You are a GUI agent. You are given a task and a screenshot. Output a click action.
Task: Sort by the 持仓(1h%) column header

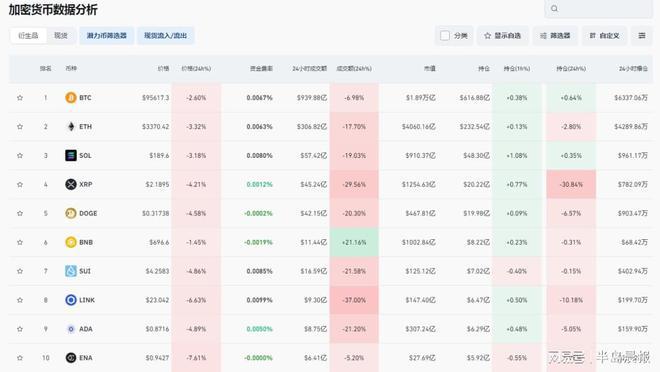[517, 69]
